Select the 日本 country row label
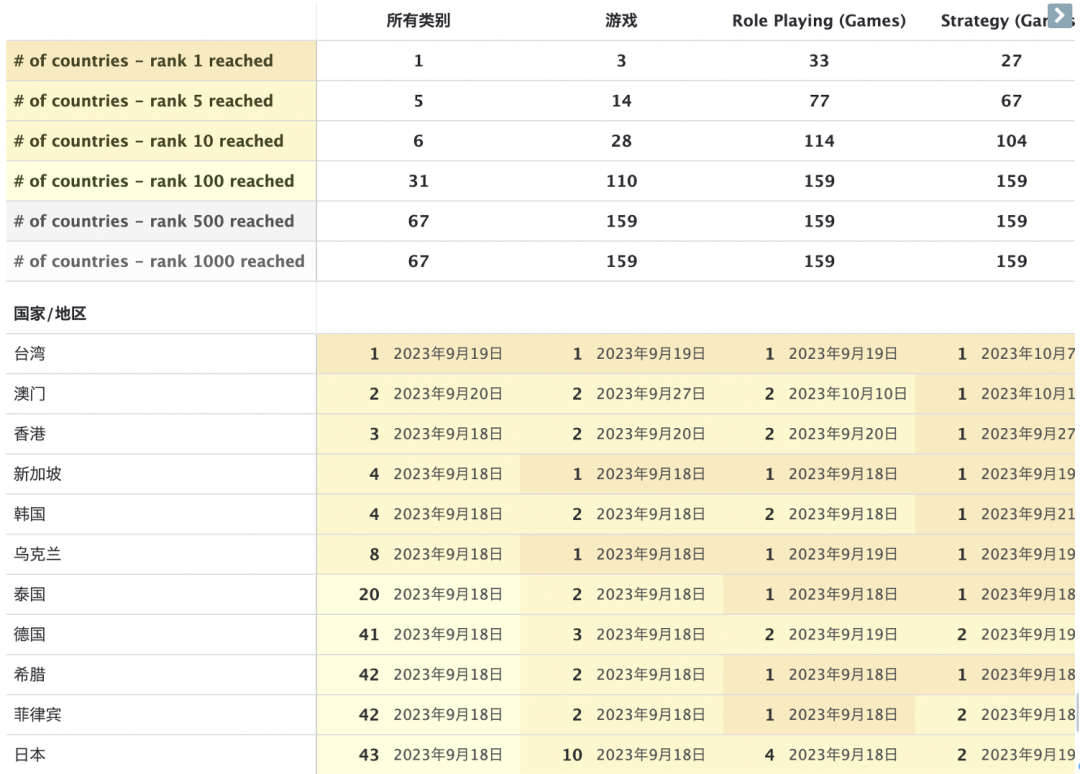 (x=29, y=755)
